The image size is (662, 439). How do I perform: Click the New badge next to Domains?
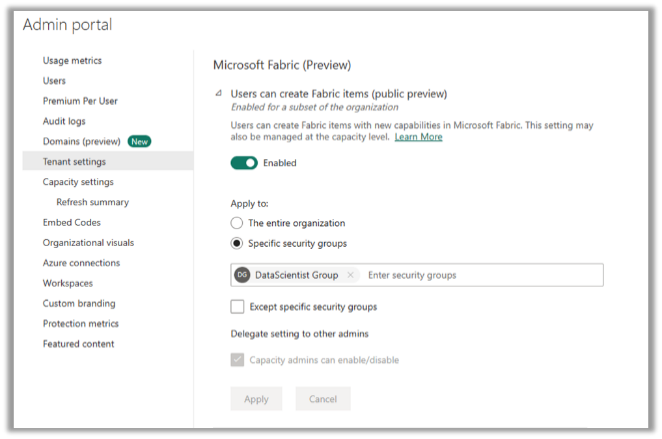point(139,141)
